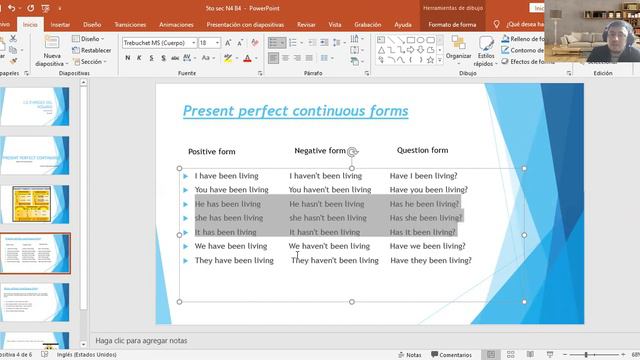Click the Undo arrow in the title bar
640x360 pixels.
click(x=11, y=8)
